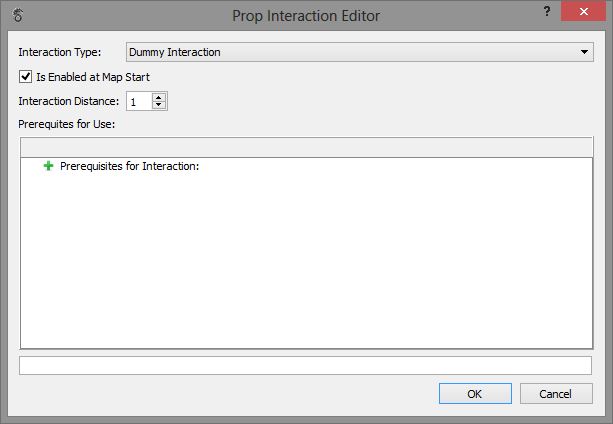Click the empty text field above OK
Image resolution: width=613 pixels, height=424 pixels.
tap(306, 365)
